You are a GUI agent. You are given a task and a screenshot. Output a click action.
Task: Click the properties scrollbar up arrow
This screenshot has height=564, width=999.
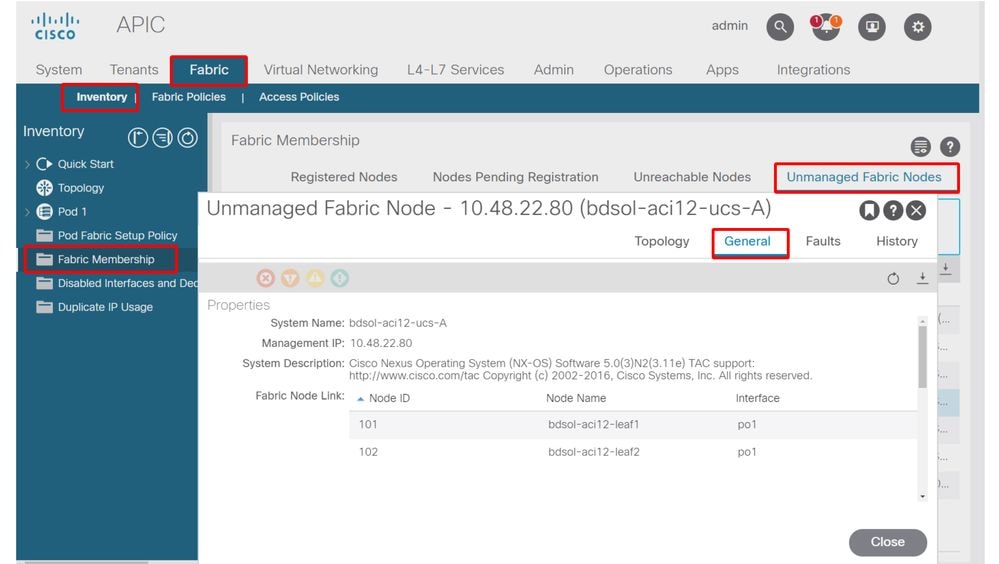[923, 321]
